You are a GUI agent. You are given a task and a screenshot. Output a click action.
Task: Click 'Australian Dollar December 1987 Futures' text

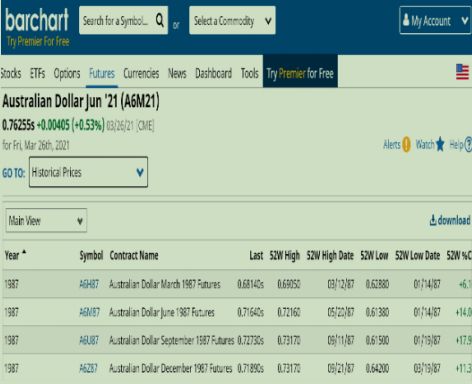(x=171, y=368)
